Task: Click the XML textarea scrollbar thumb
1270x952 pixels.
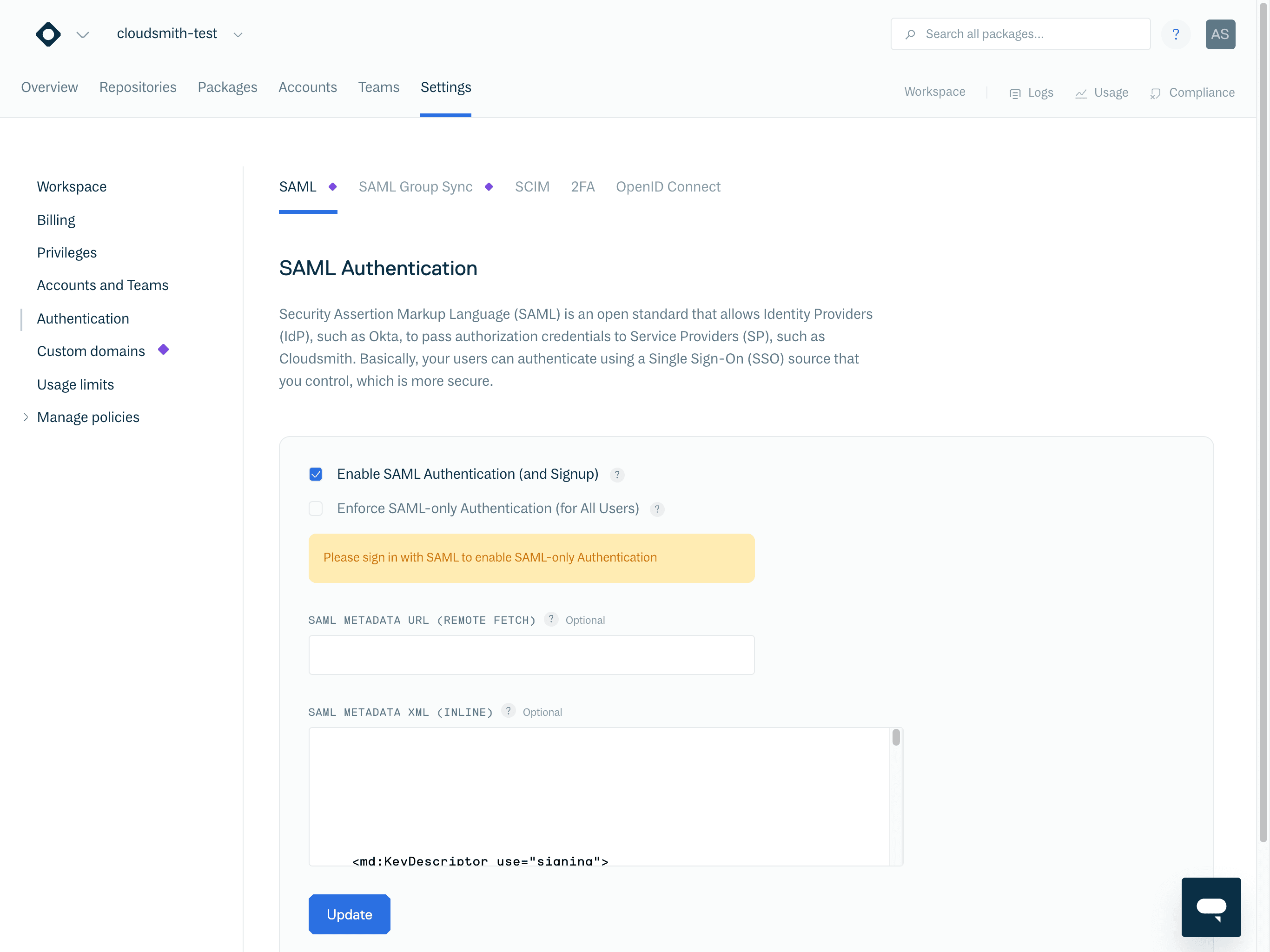Action: click(x=896, y=738)
